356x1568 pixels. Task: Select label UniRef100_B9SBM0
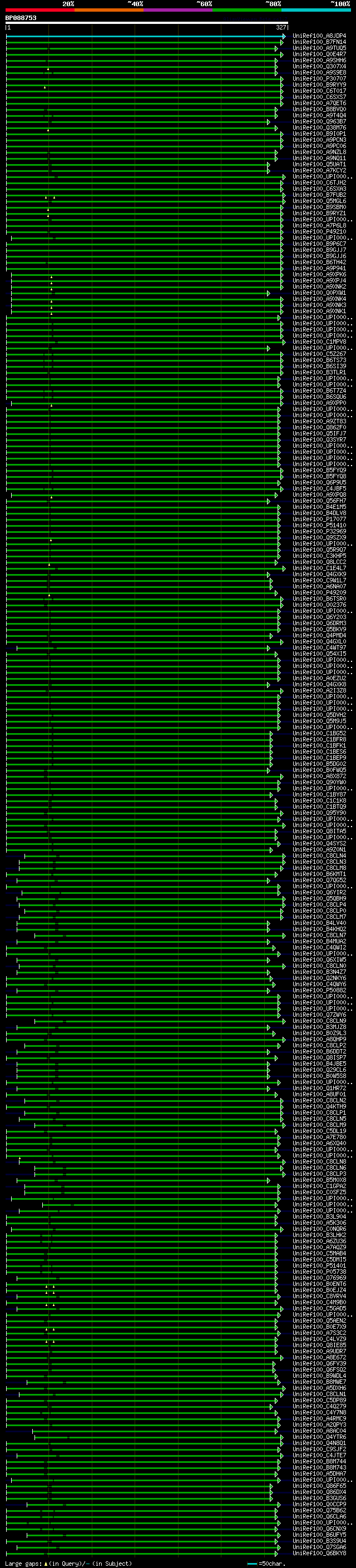319,207
